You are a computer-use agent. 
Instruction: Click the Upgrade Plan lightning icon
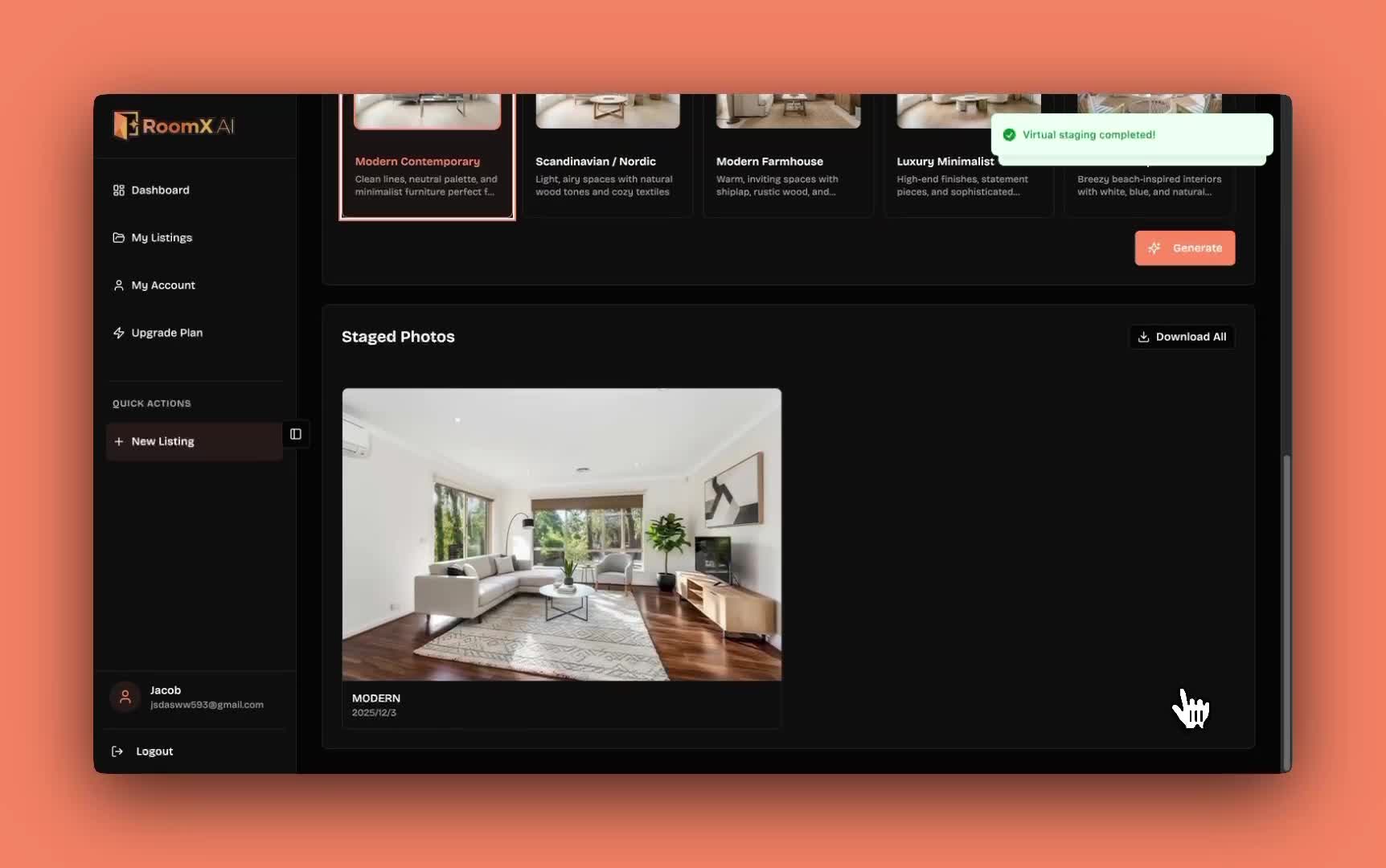coord(118,333)
